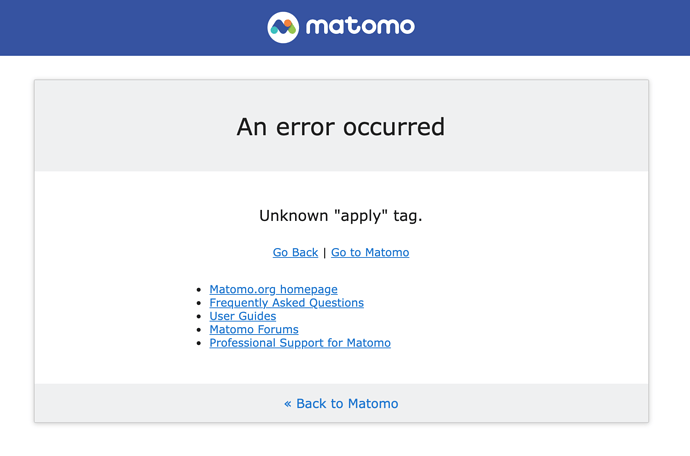Visit the Matomo.org homepage link

coord(273,289)
